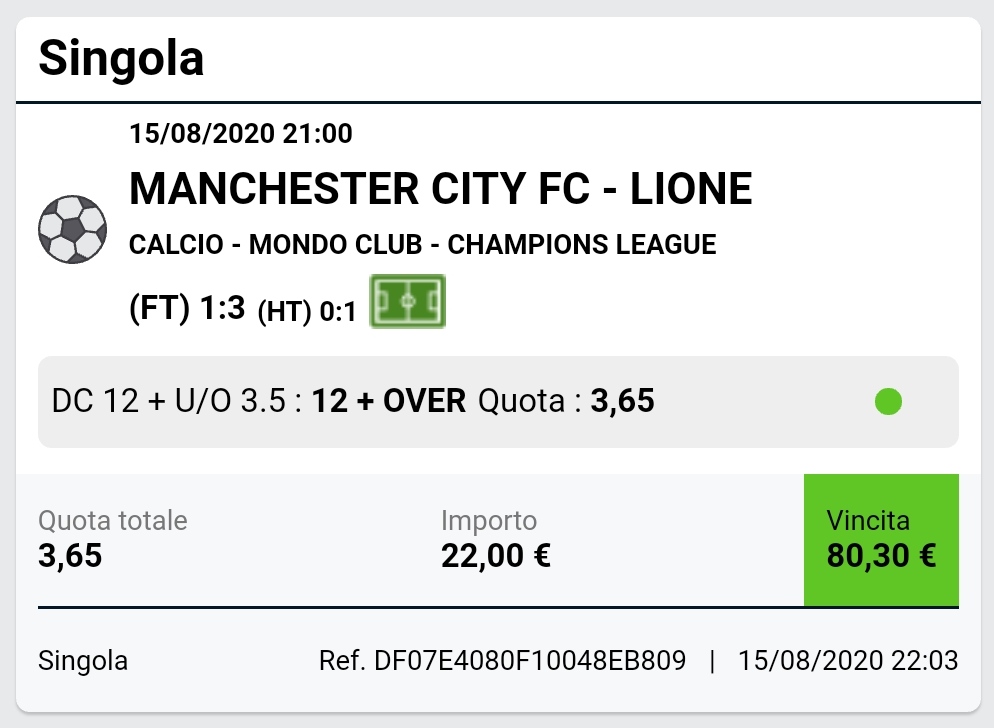
Task: Click the Quota totale 3,65 field
Action: click(113, 539)
